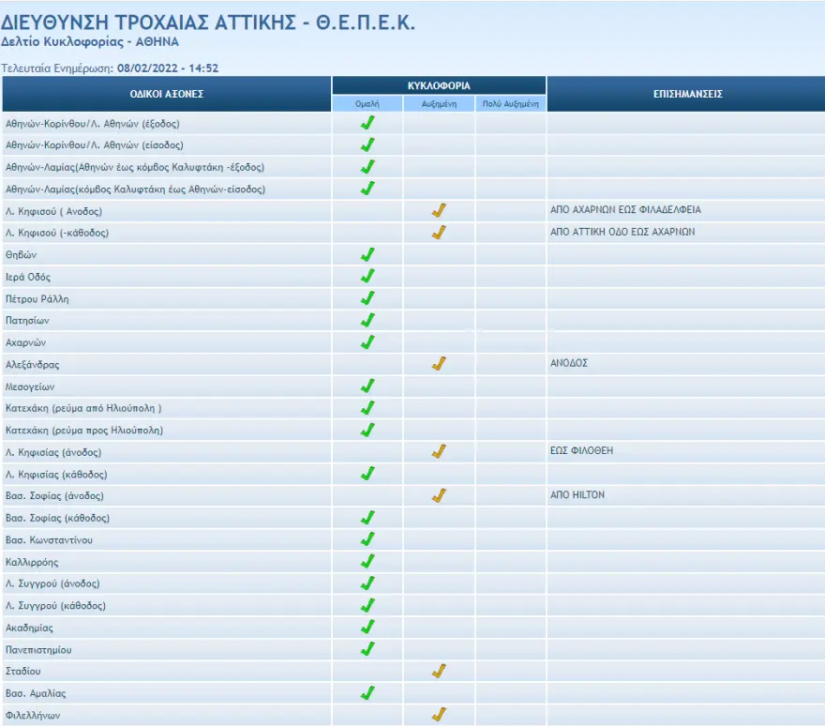Click the note ΑΠΟ ΑΧΑΡΝΩΝ ΕΩΣ ΦΙΛΑΔΕΛΦΕΙΑ
This screenshot has width=825, height=727.
pos(626,211)
